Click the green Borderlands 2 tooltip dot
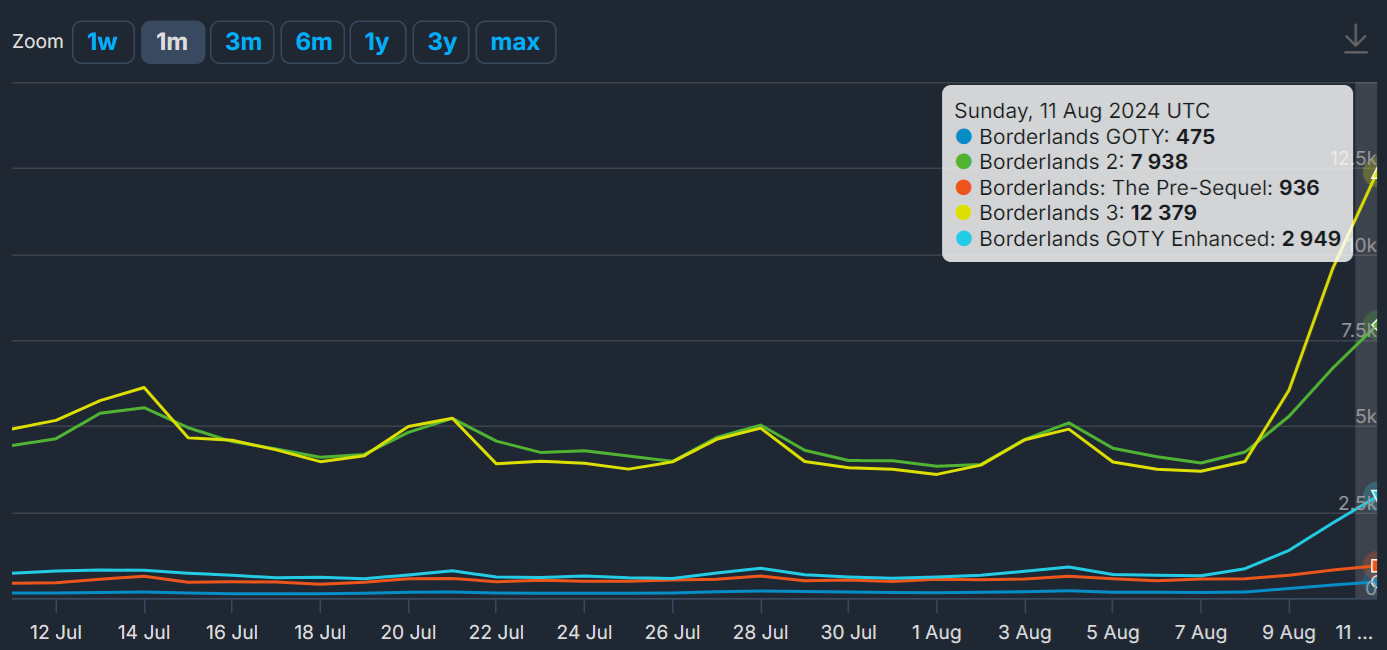The width and height of the screenshot is (1387, 650). (x=964, y=162)
